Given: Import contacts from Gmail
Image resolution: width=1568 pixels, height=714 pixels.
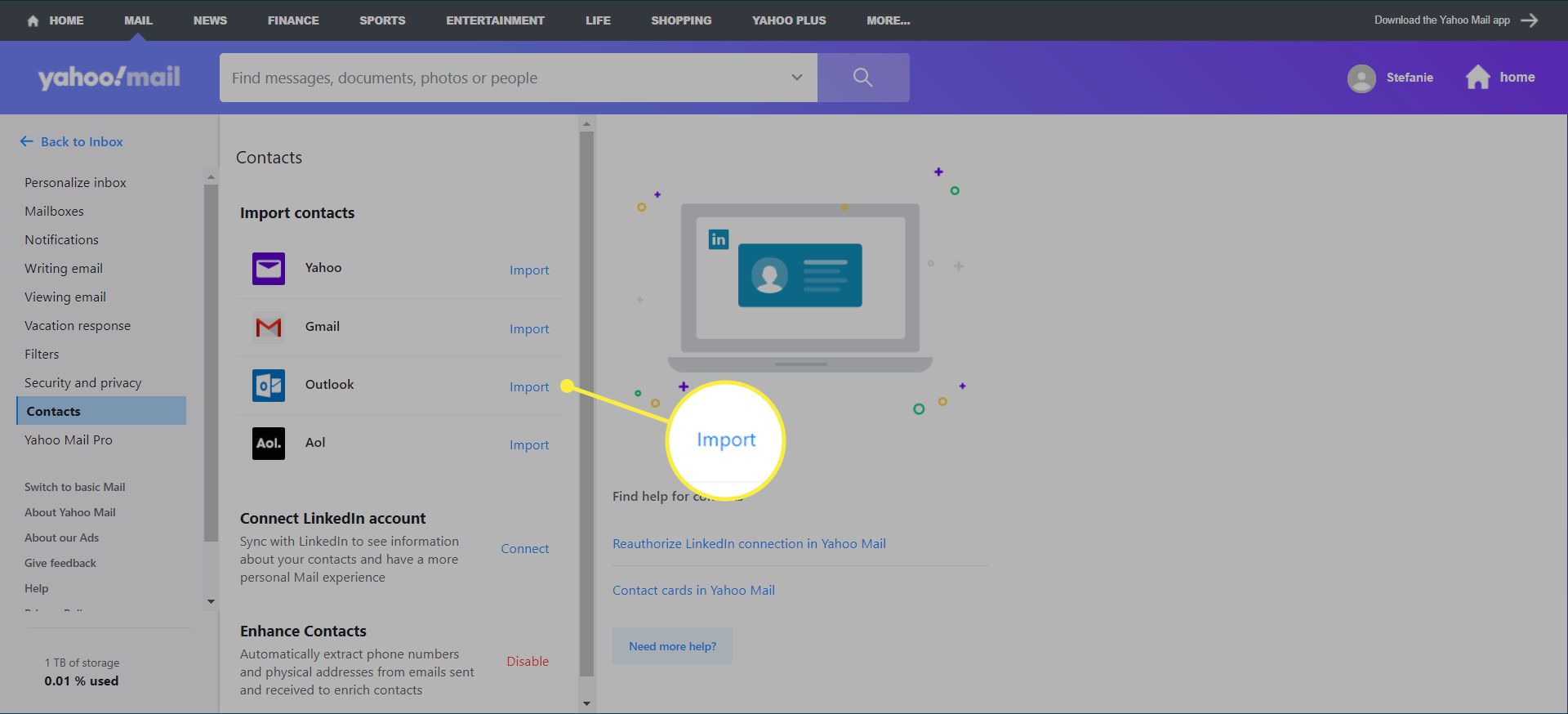Looking at the screenshot, I should (x=529, y=329).
